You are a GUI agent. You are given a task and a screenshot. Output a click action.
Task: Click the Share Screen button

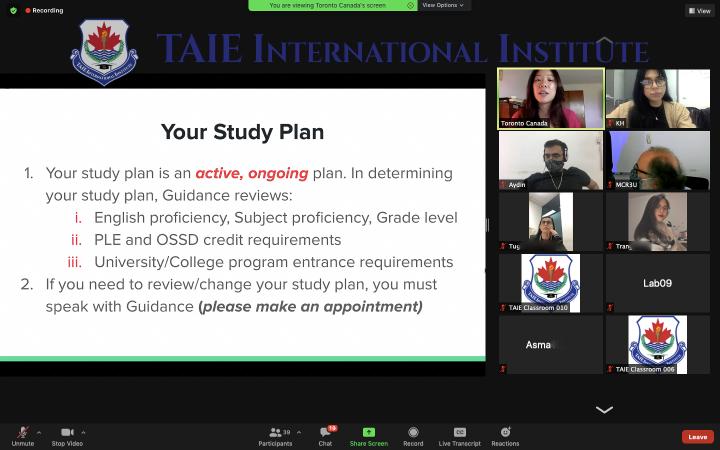(x=369, y=436)
